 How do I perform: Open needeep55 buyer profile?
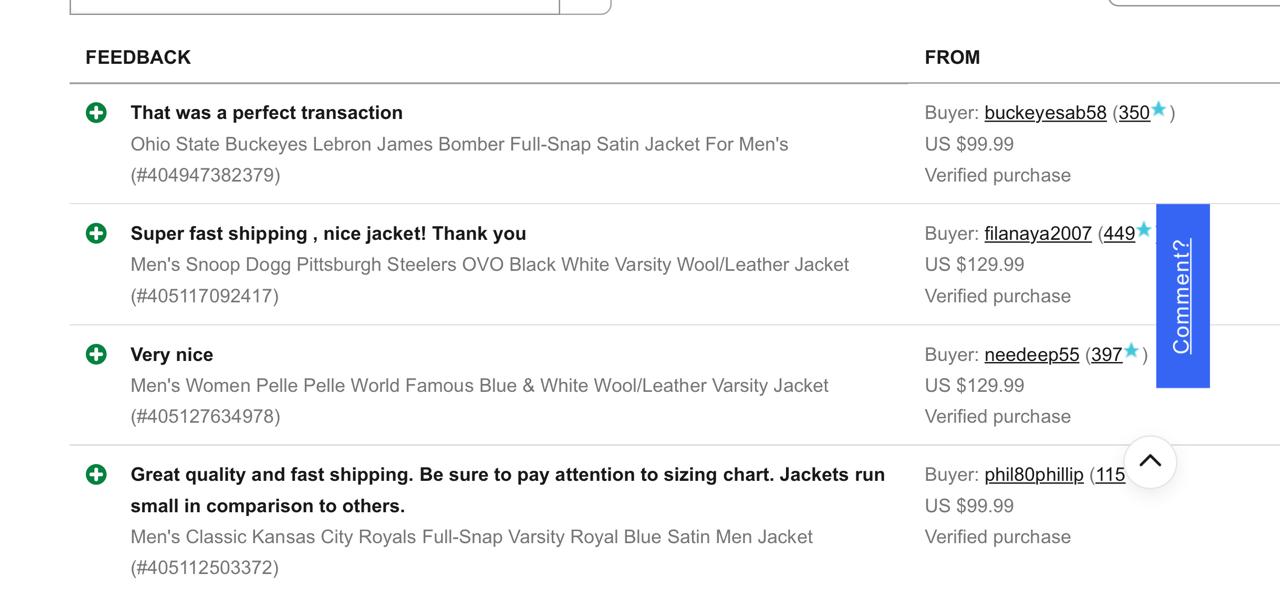coord(1031,355)
